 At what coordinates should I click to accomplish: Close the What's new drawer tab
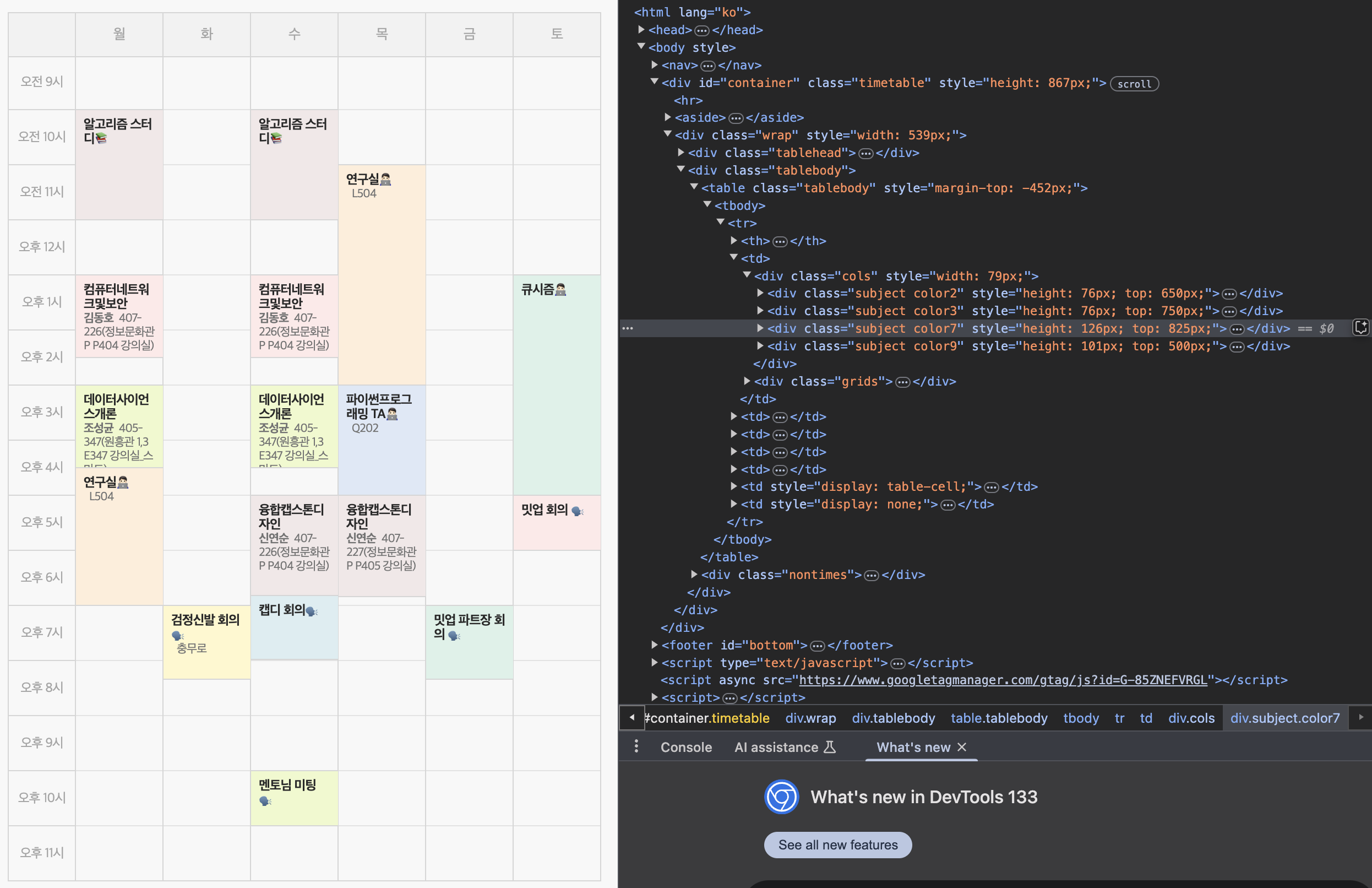962,748
